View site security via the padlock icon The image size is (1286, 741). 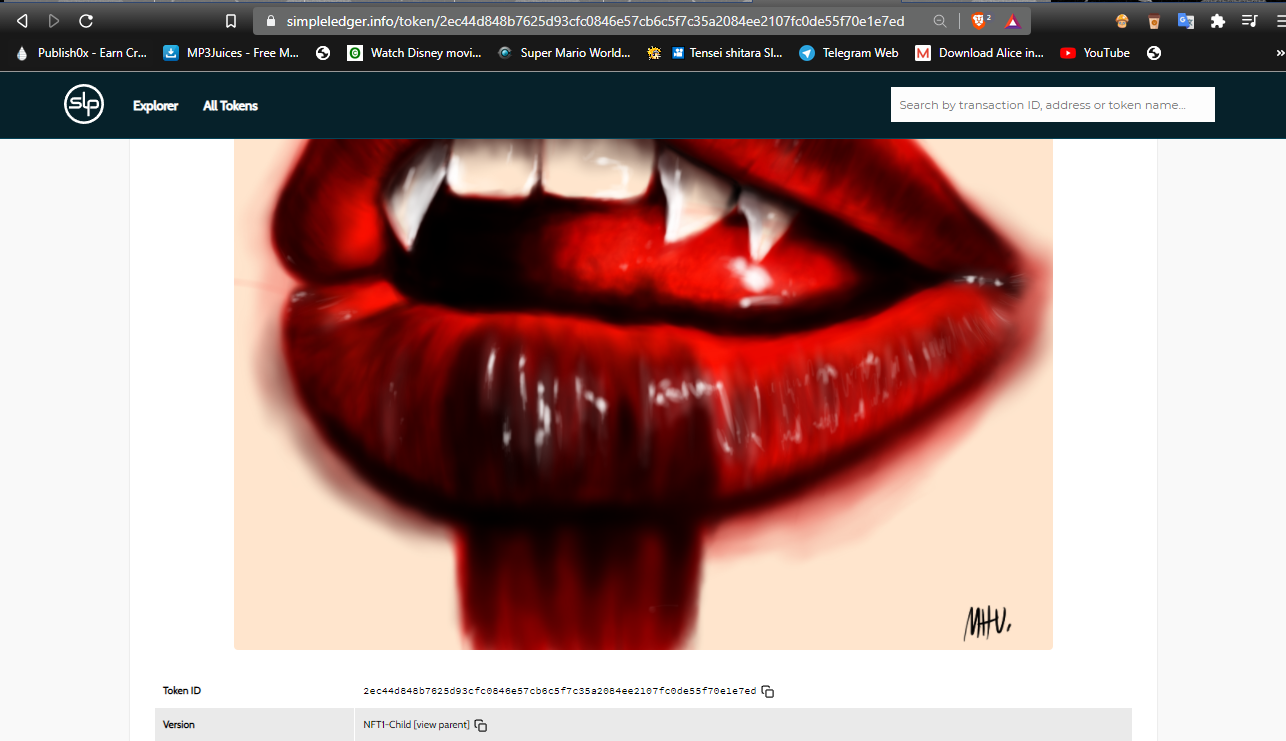pyautogui.click(x=270, y=21)
